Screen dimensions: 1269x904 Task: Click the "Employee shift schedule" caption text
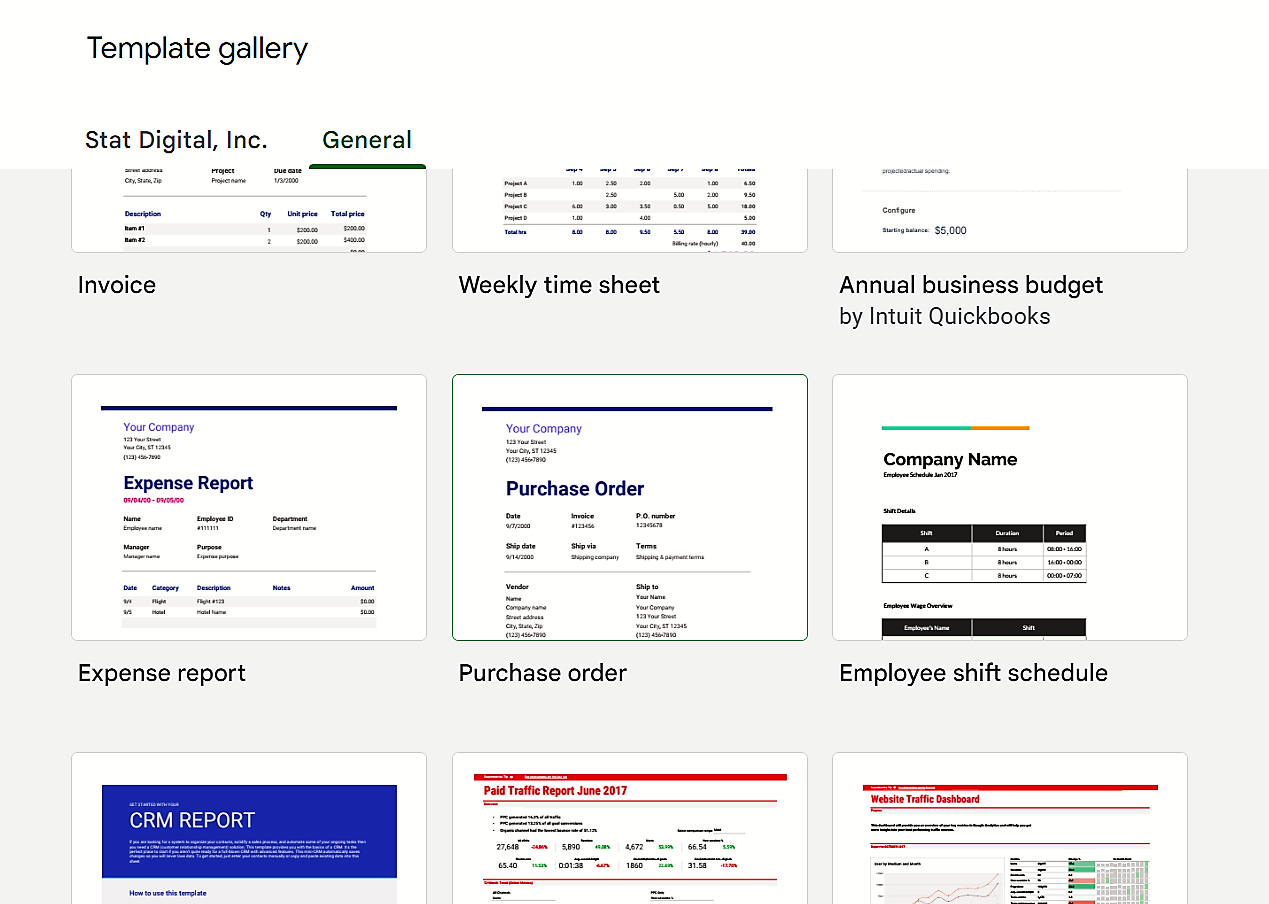point(973,673)
